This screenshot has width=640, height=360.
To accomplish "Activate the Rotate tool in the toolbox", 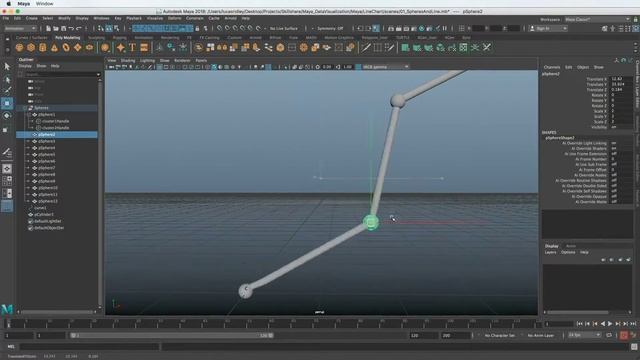I will [x=7, y=116].
